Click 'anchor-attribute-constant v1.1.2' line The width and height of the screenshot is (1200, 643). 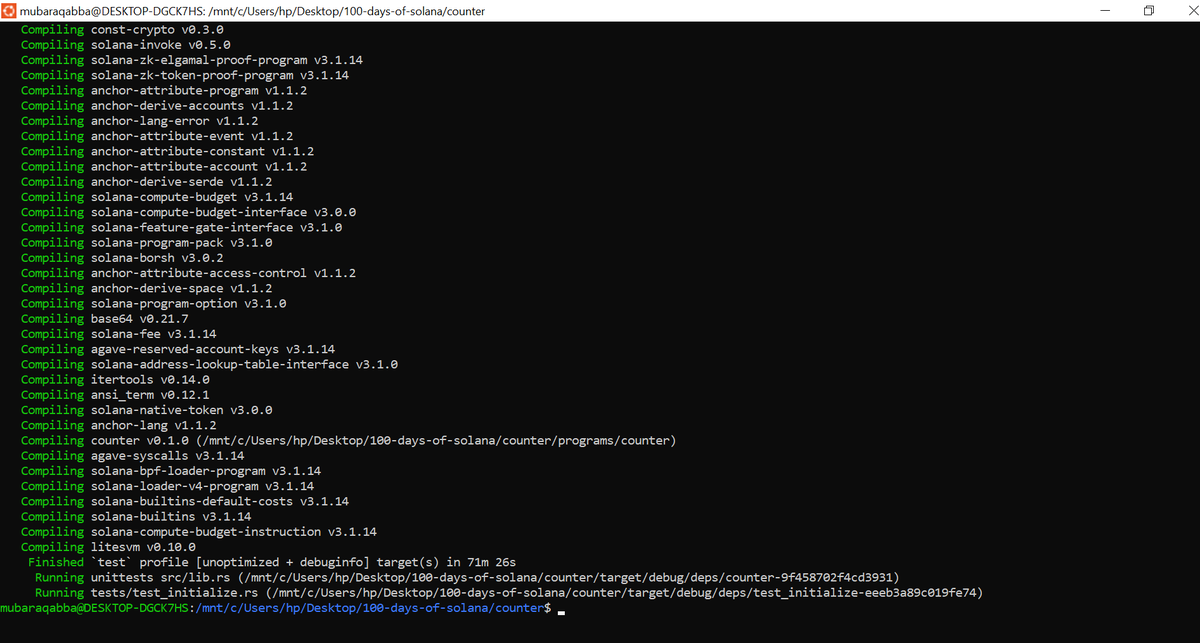[x=168, y=151]
